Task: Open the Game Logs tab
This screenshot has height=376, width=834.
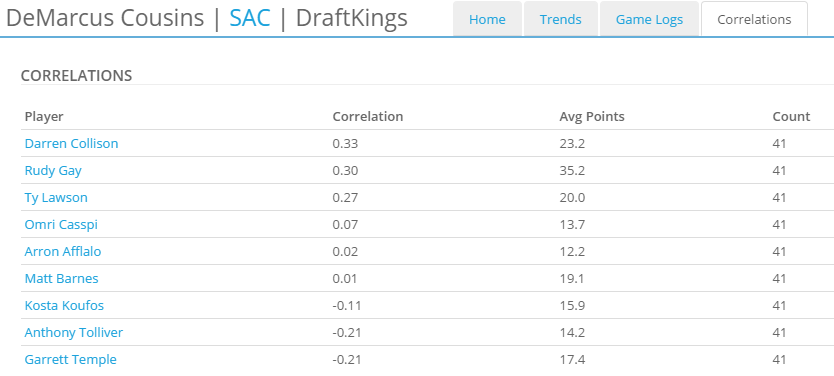Action: click(649, 20)
